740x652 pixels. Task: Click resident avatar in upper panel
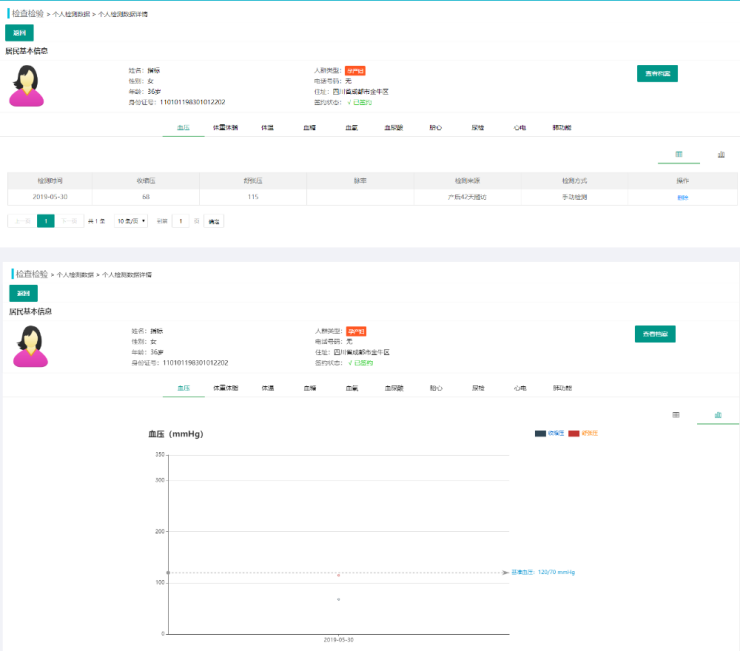pyautogui.click(x=27, y=86)
